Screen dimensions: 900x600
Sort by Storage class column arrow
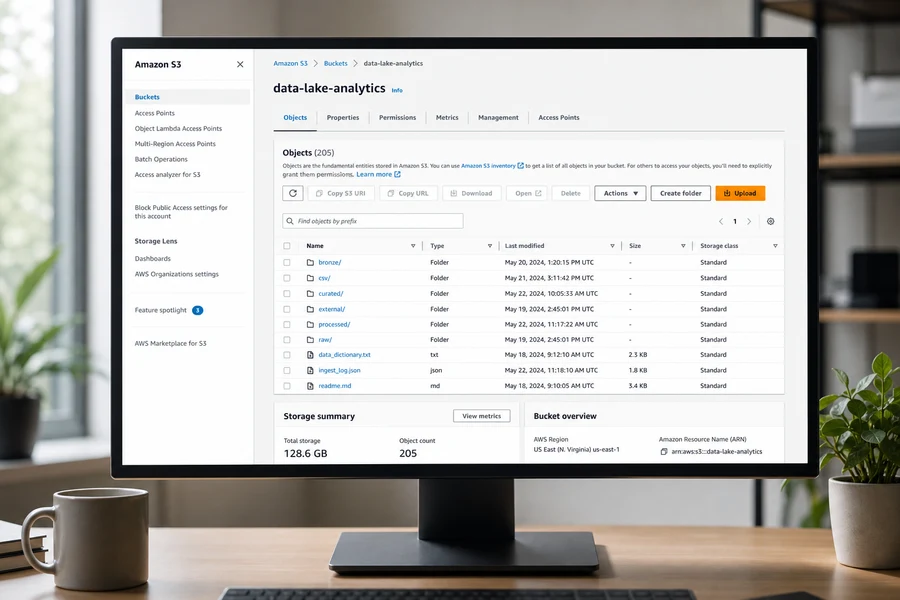tap(775, 246)
